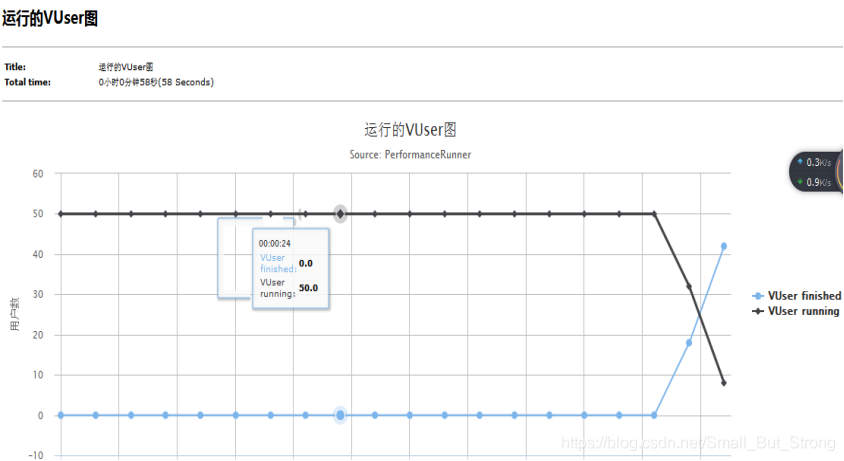
Task: Toggle the VUser finished legend entry
Action: [x=797, y=296]
